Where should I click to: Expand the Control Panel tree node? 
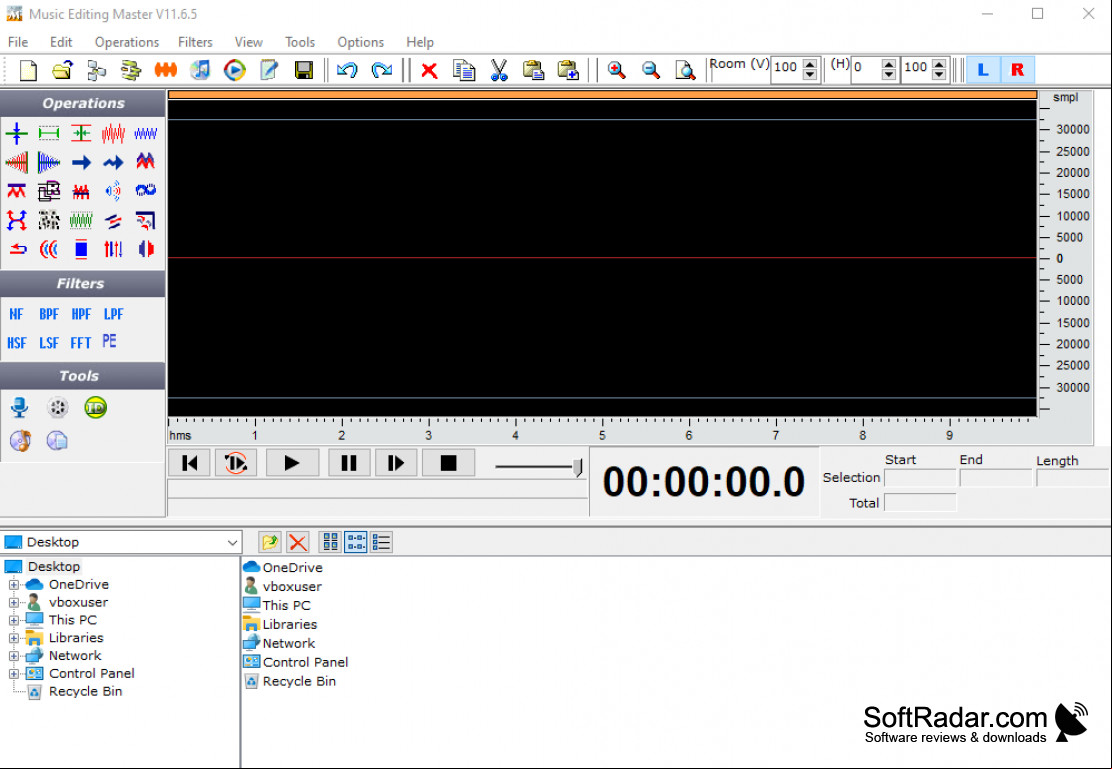[x=13, y=673]
